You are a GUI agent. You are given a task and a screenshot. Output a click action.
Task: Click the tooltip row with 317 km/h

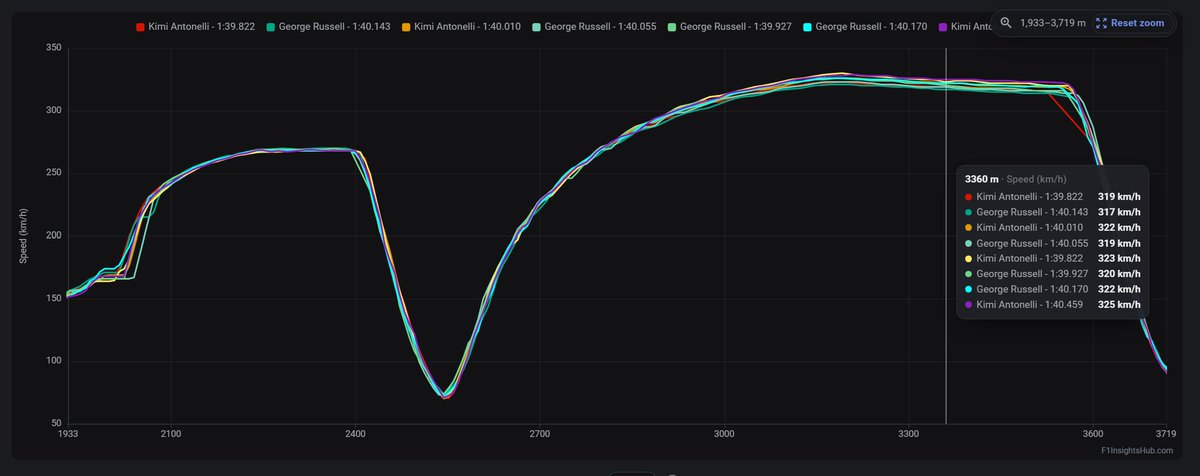tap(1053, 212)
